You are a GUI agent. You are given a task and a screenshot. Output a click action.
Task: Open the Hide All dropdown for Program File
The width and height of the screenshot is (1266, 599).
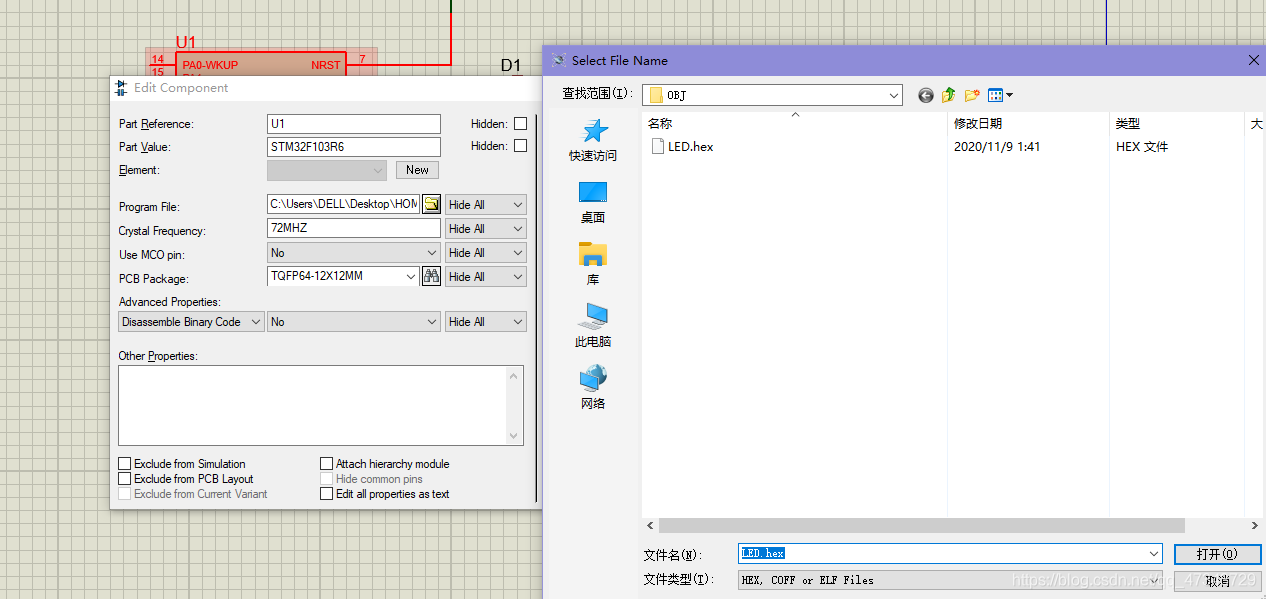tap(485, 204)
